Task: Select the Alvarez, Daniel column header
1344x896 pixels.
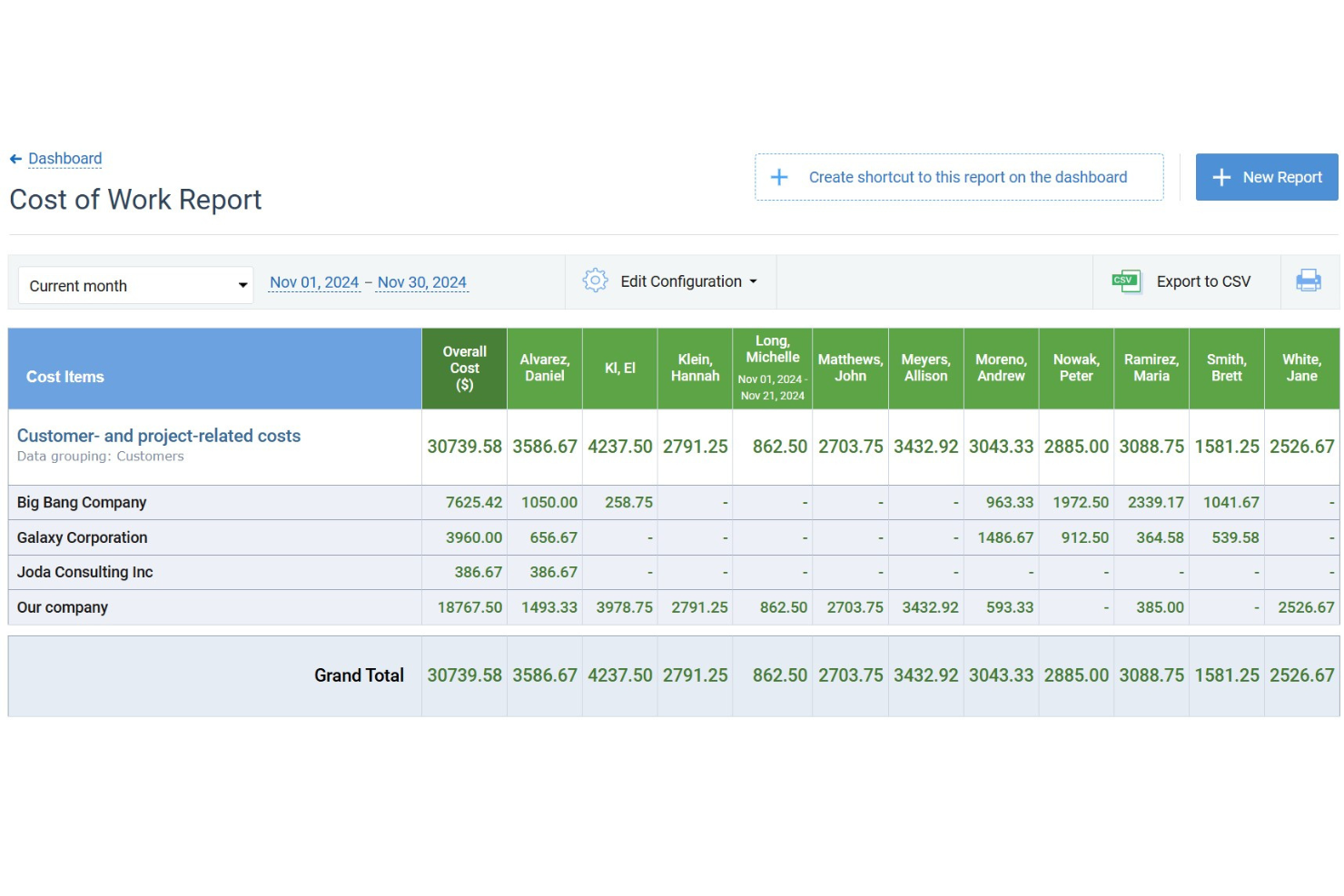Action: pos(544,369)
